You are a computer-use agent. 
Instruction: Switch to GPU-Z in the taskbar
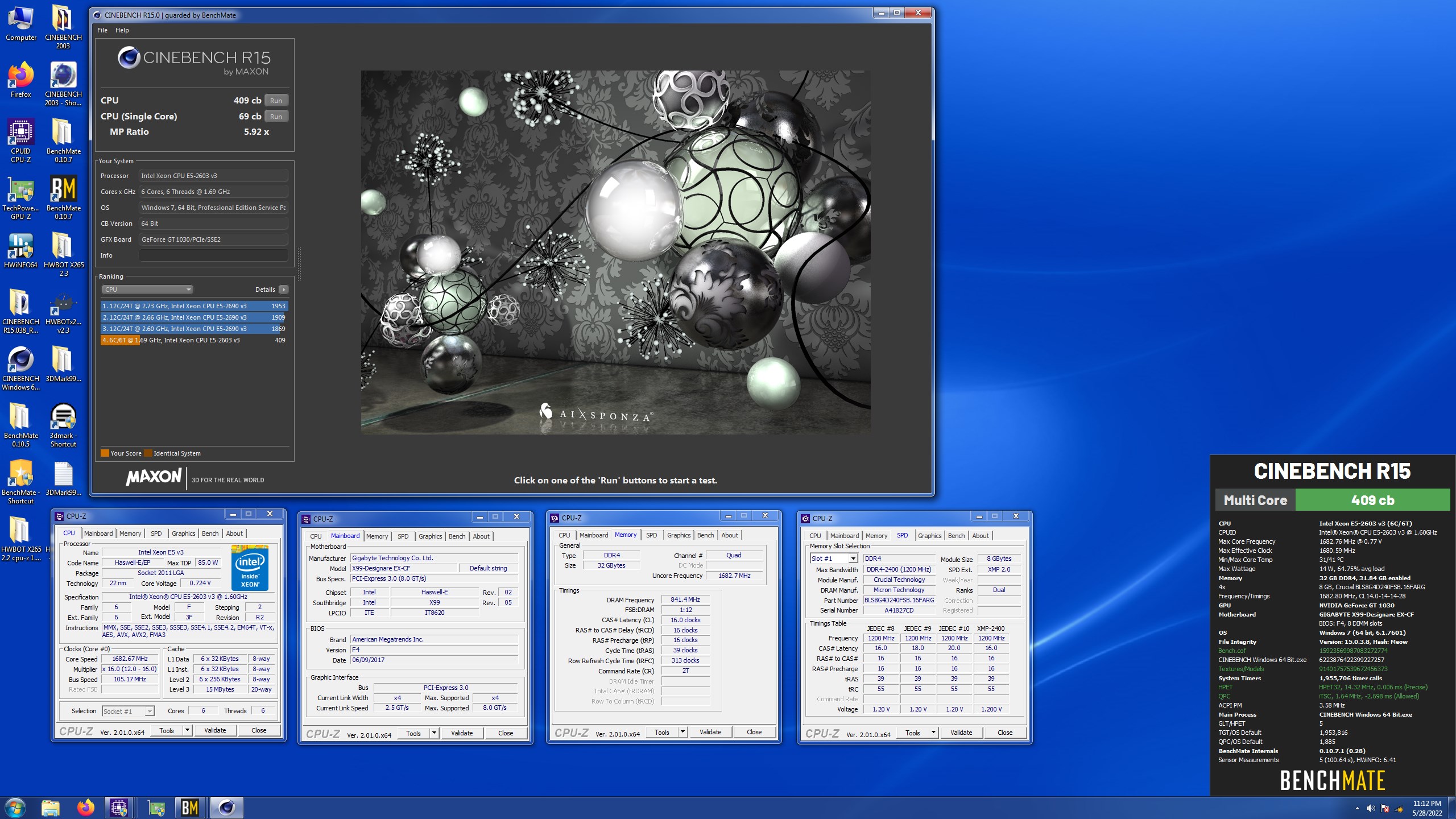pos(156,808)
